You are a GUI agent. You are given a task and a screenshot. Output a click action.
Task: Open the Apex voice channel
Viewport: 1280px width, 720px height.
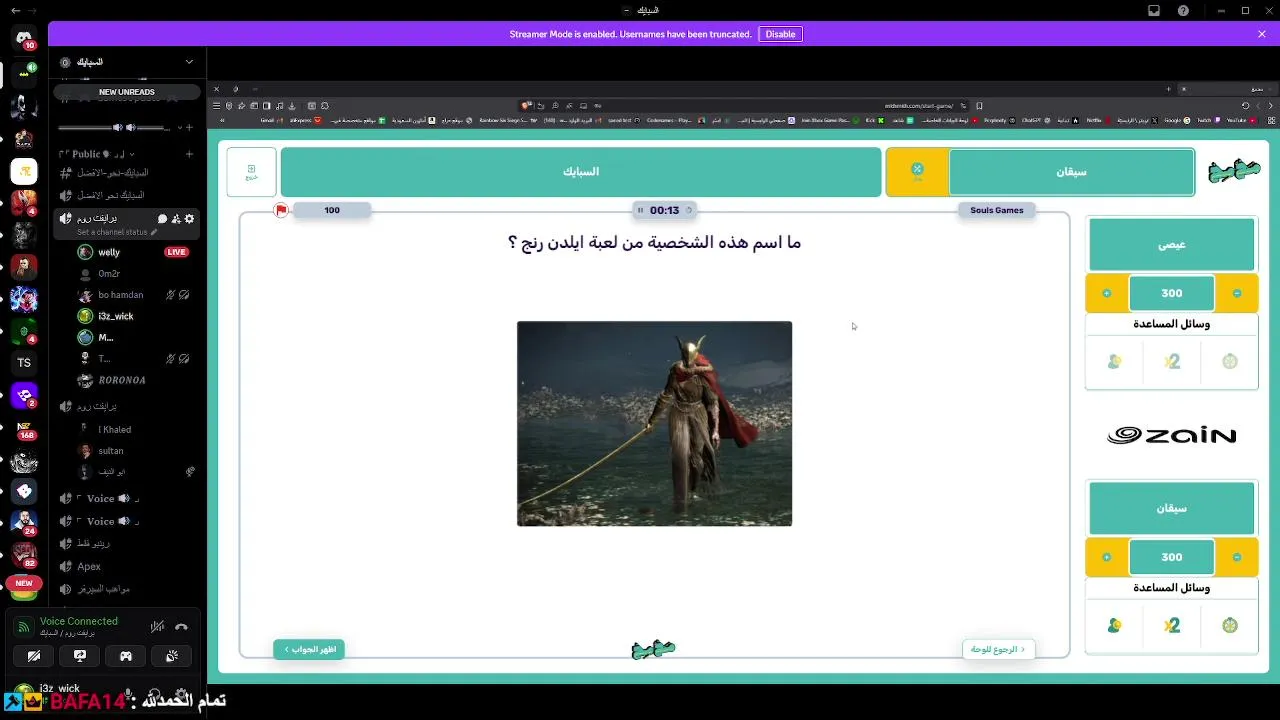(89, 566)
